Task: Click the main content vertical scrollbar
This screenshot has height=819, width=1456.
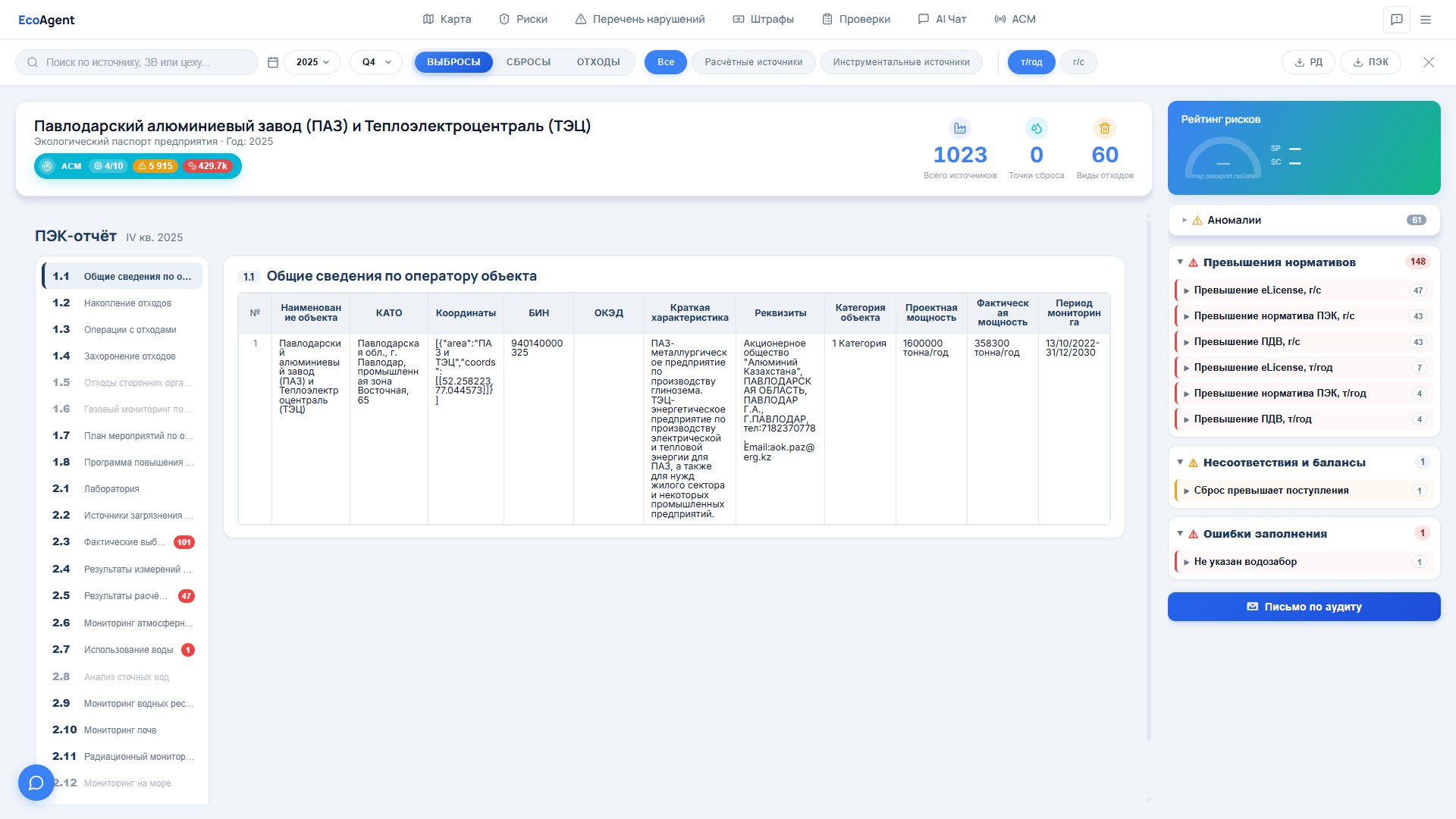Action: click(1149, 480)
